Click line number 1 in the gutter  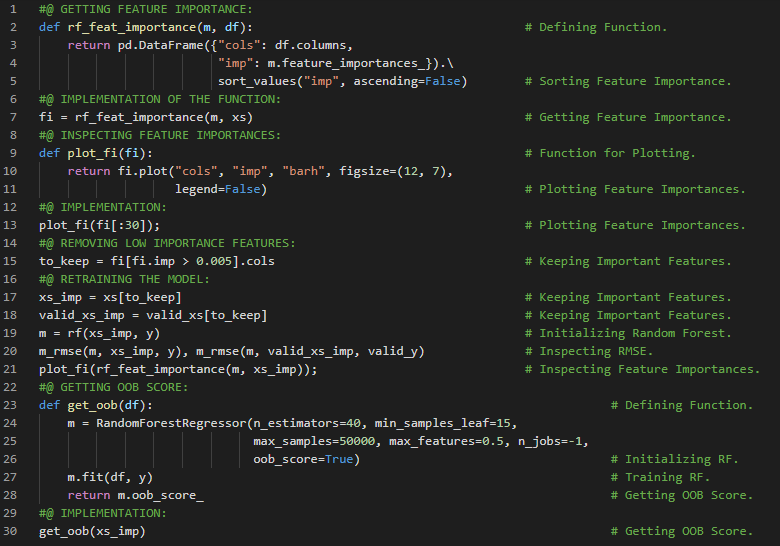(x=12, y=9)
